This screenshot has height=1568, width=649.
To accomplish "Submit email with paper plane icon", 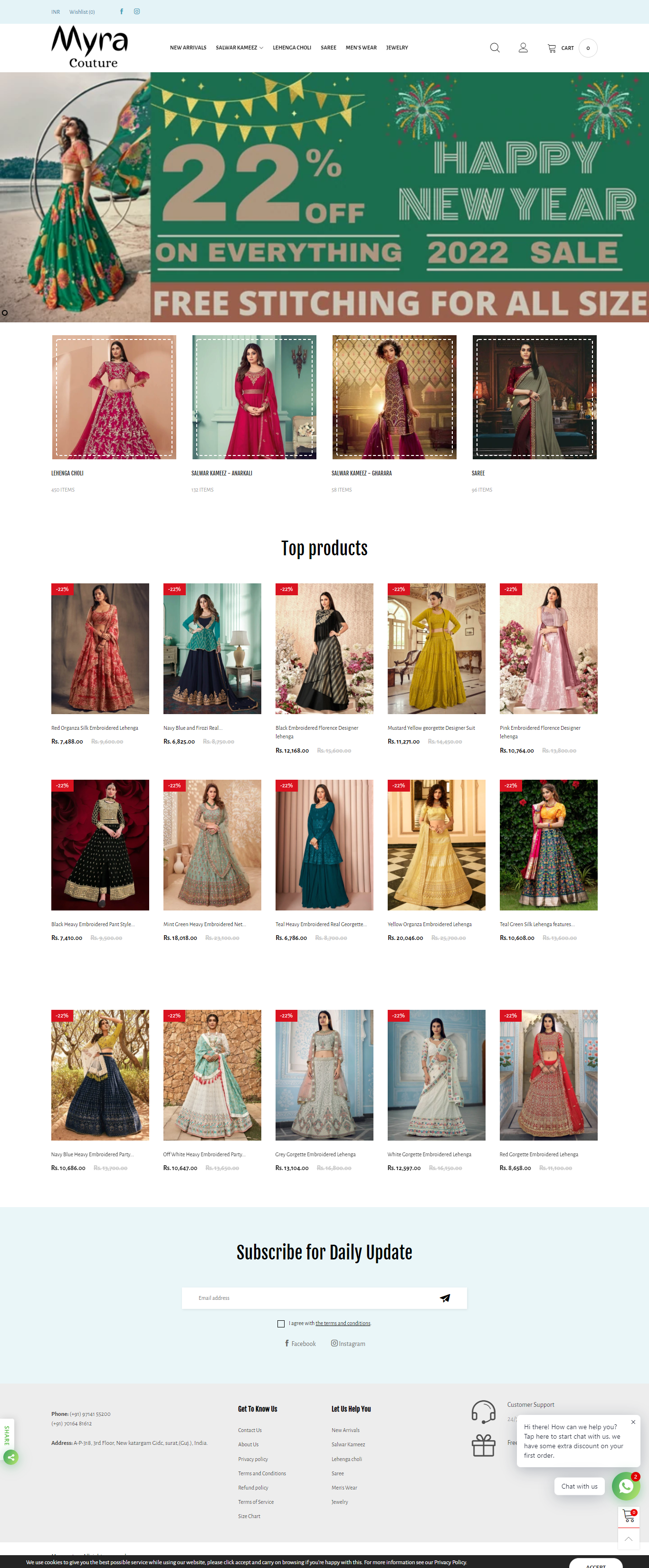I will pyautogui.click(x=445, y=1298).
